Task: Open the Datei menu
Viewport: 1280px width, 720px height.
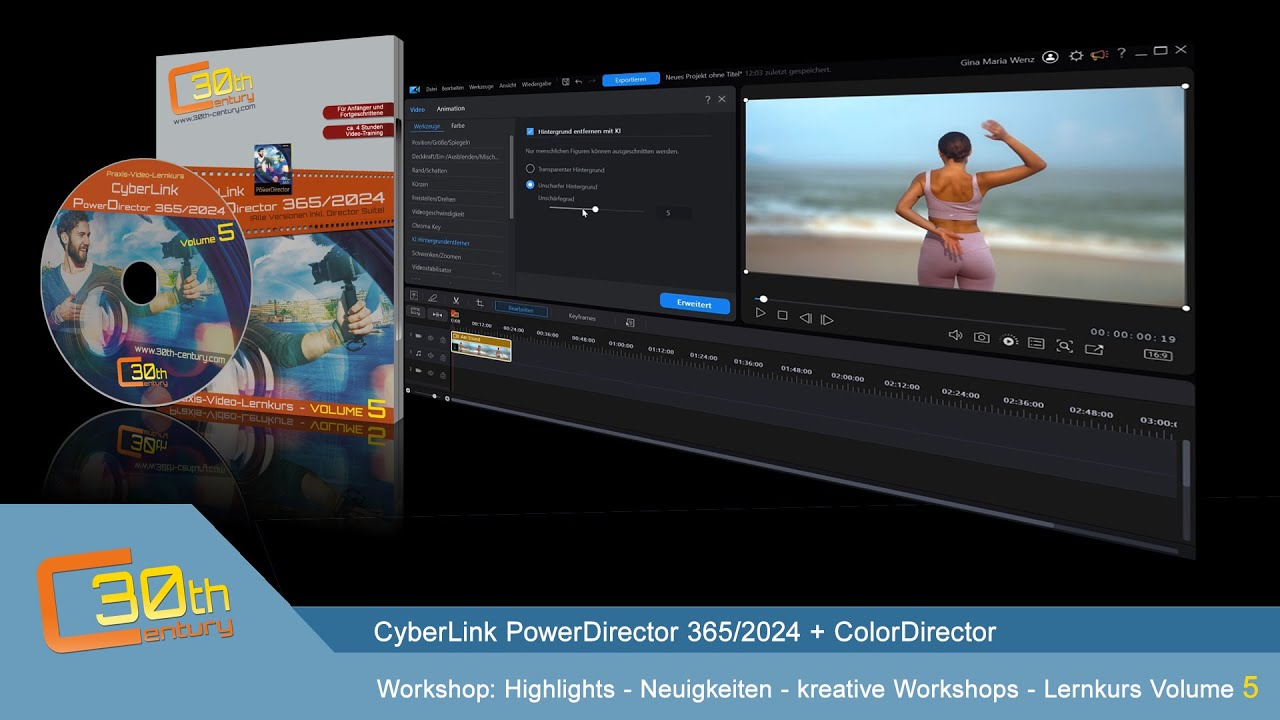Action: 431,89
